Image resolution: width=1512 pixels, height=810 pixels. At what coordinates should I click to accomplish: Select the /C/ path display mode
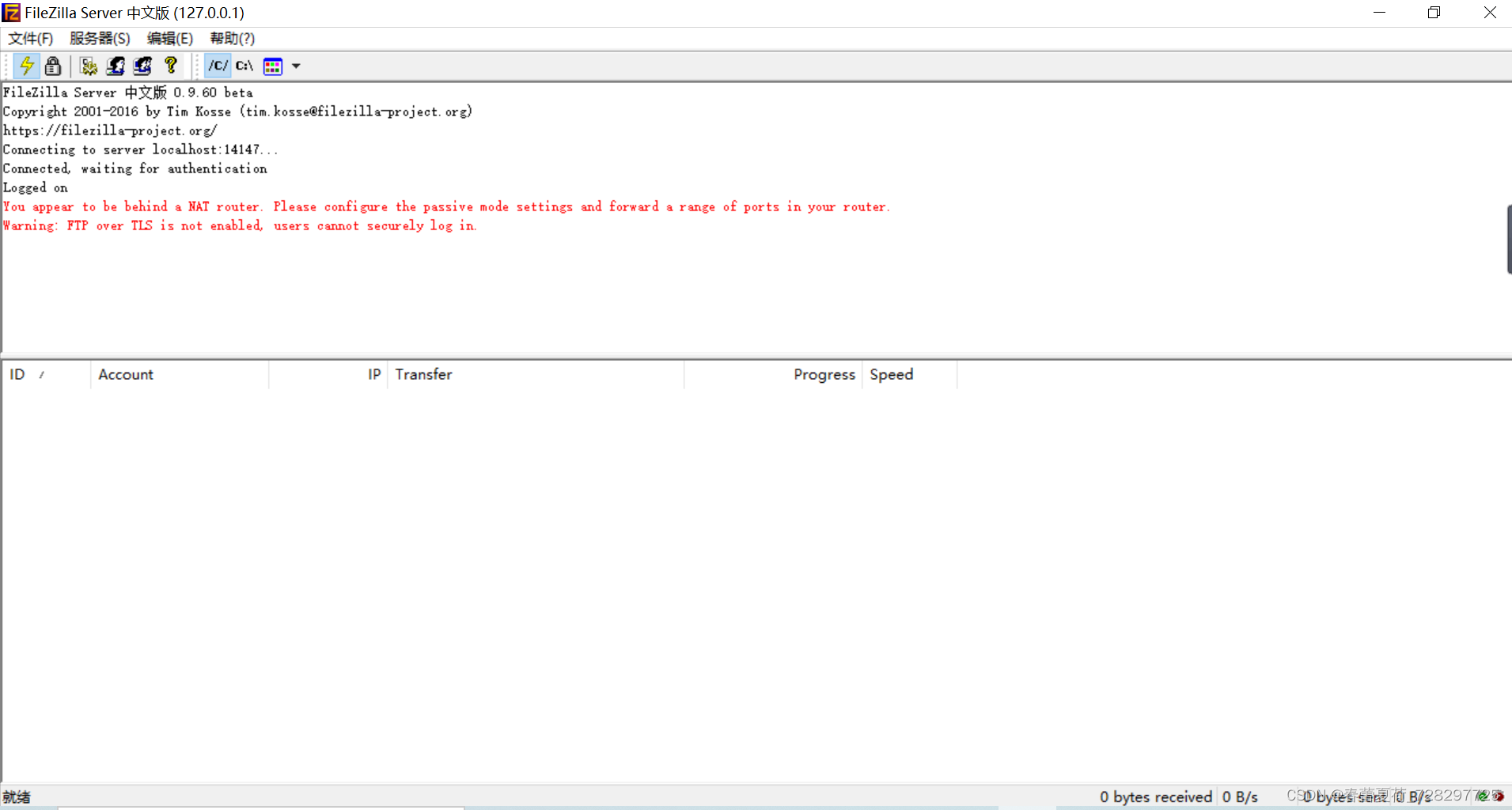click(x=218, y=66)
